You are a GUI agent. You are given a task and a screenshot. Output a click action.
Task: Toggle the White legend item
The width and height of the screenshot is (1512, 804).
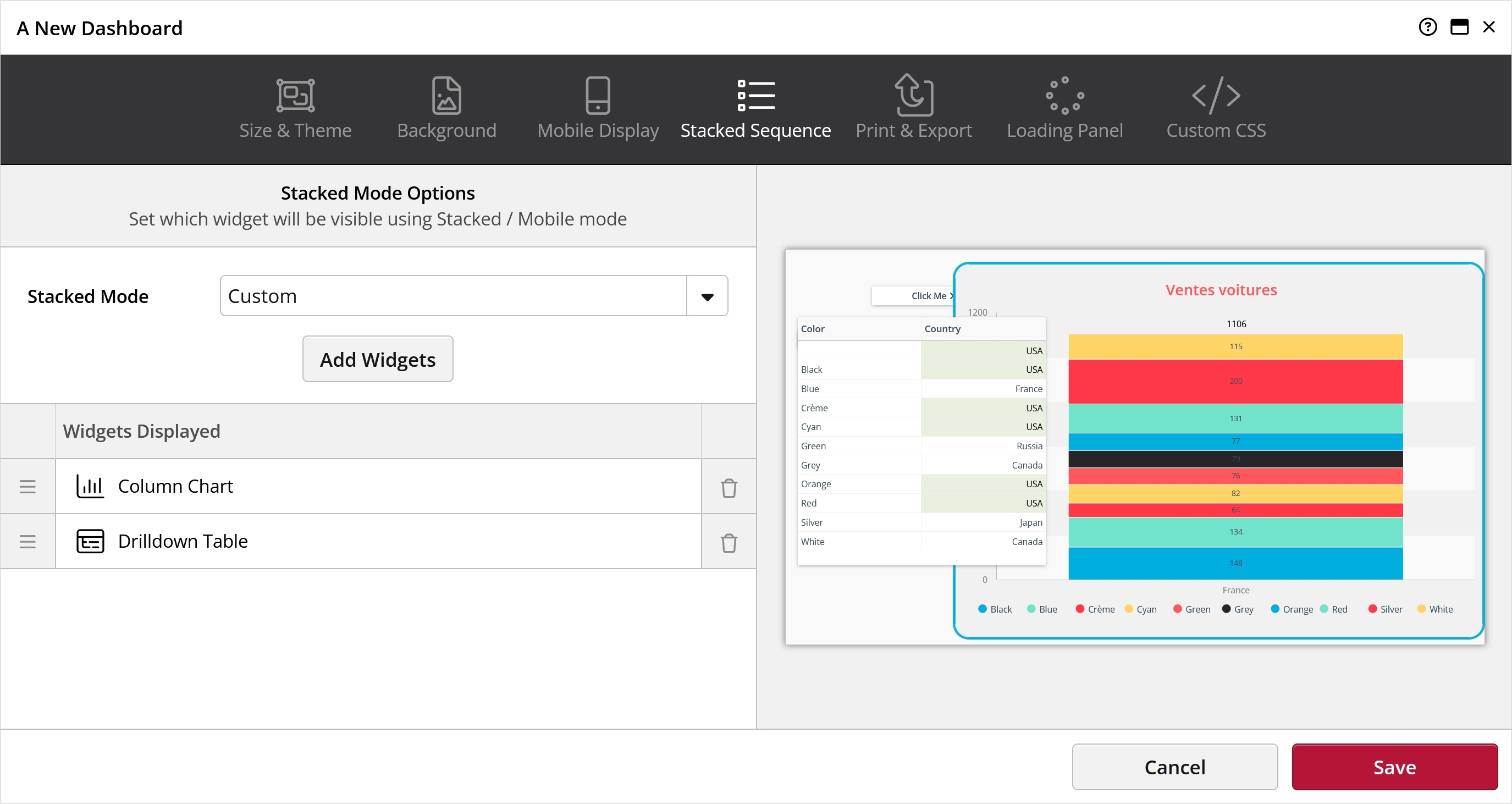(1435, 609)
